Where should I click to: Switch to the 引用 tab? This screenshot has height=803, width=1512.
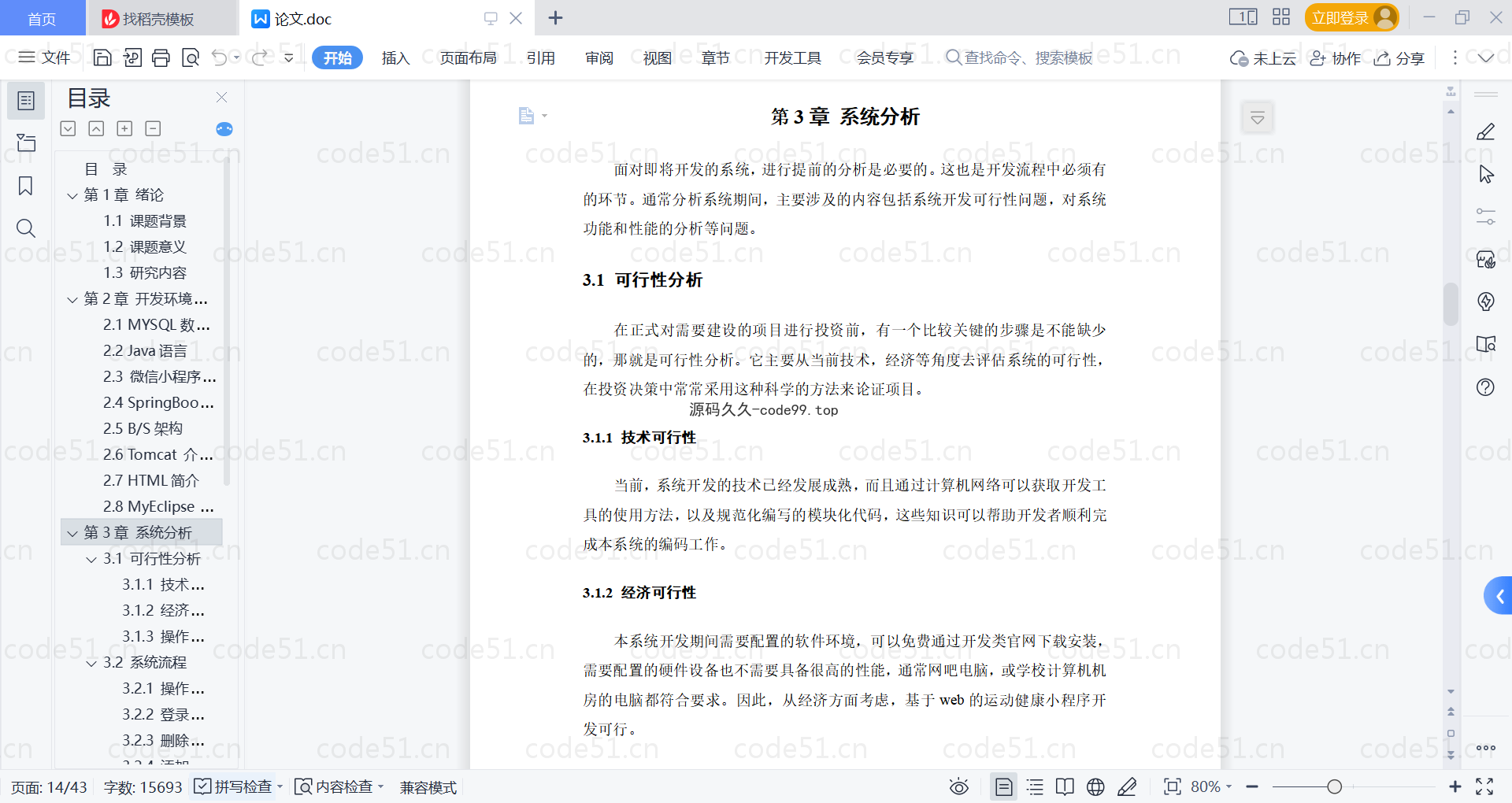point(541,57)
